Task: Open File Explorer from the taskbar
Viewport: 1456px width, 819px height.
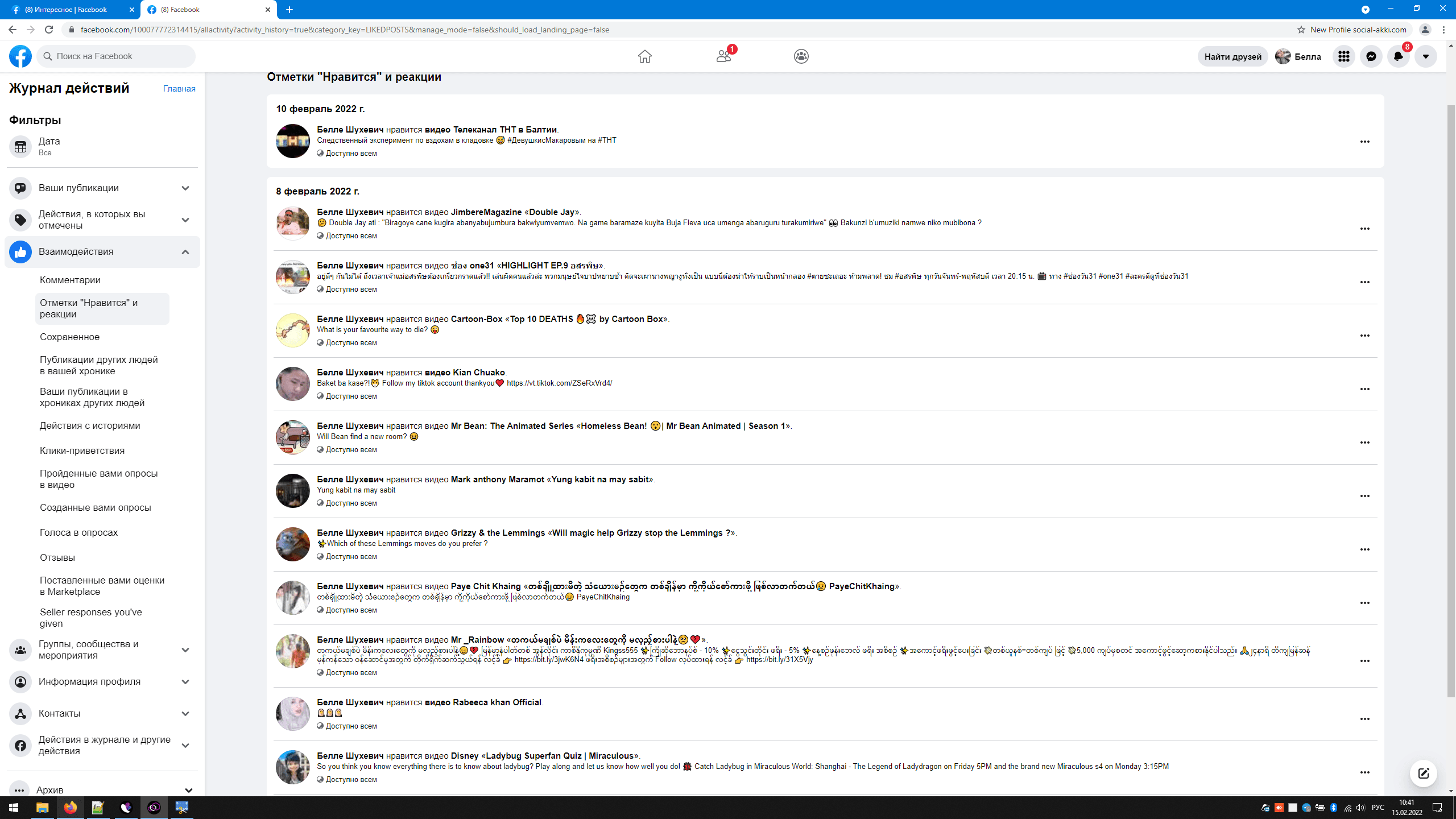Action: (x=43, y=808)
